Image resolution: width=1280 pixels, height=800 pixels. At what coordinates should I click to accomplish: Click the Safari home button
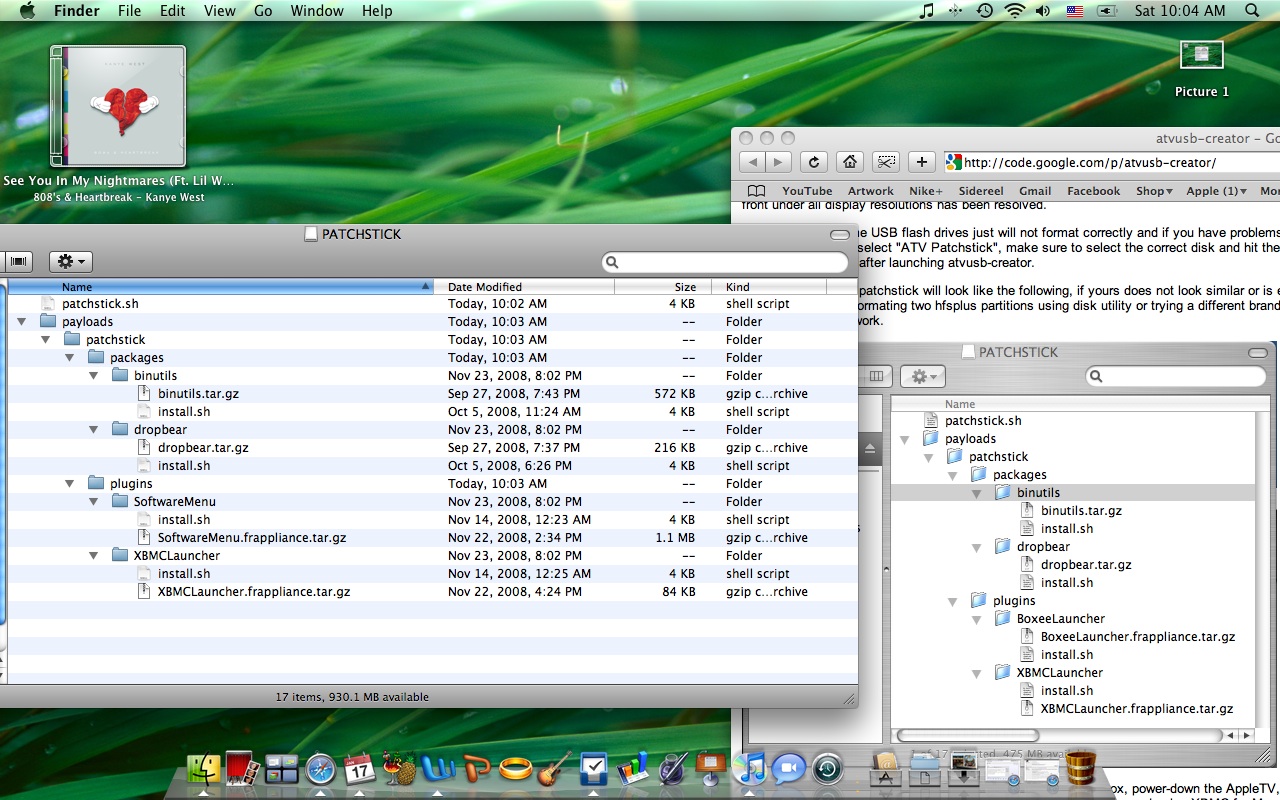(x=849, y=162)
